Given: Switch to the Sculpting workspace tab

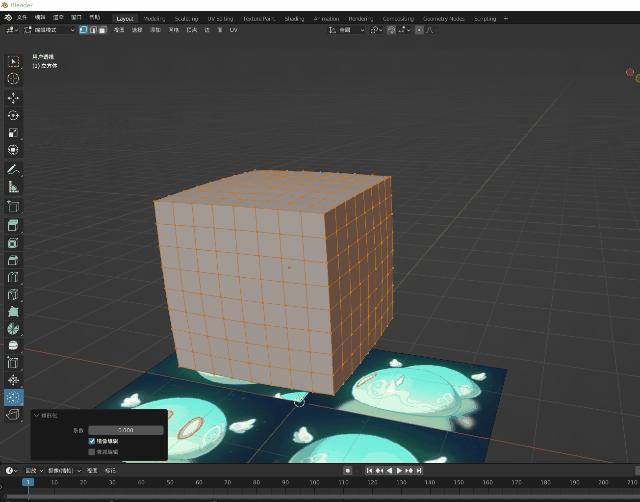Looking at the screenshot, I should click(186, 19).
